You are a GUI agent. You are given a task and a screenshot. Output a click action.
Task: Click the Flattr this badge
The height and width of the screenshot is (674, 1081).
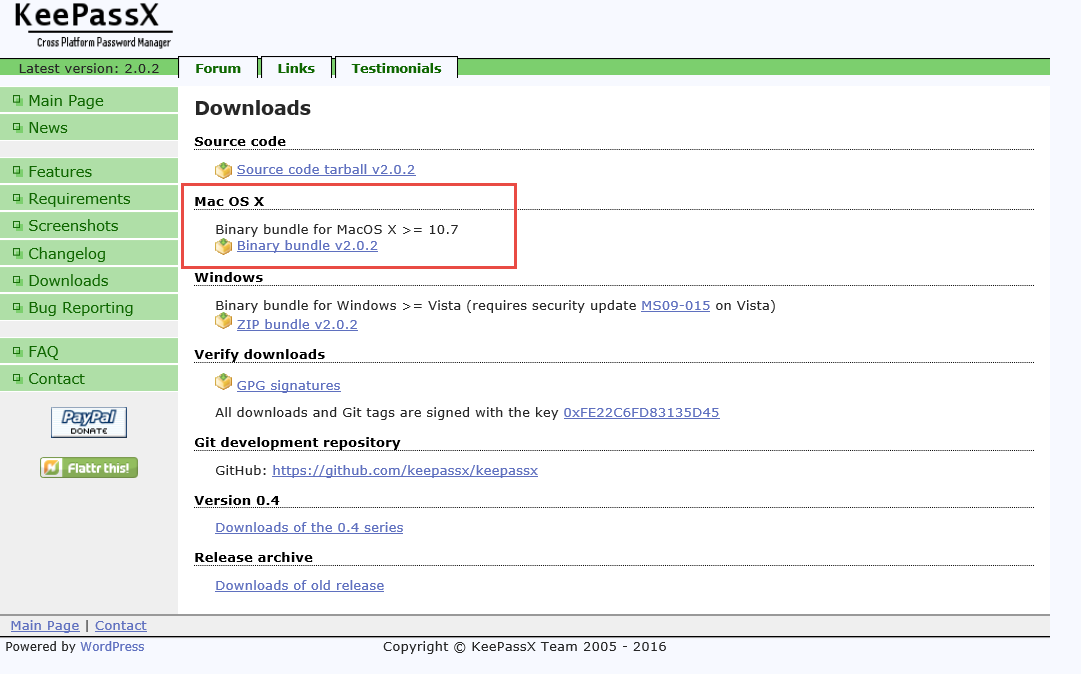pos(89,467)
